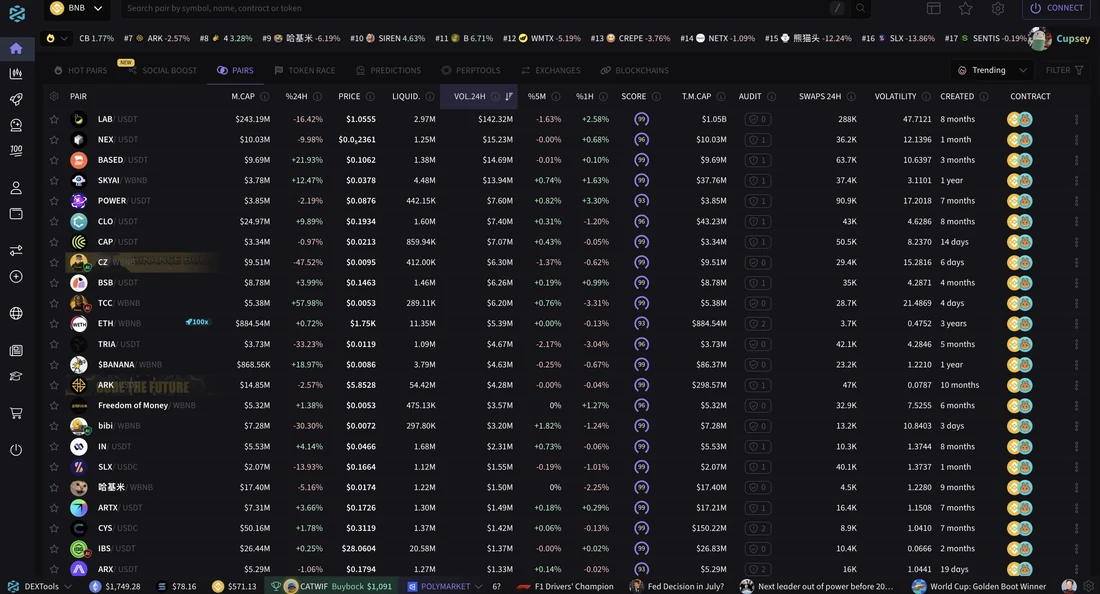Screen dimensions: 1100x594
Task: Open the layout panel icon in header
Action: 933,8
